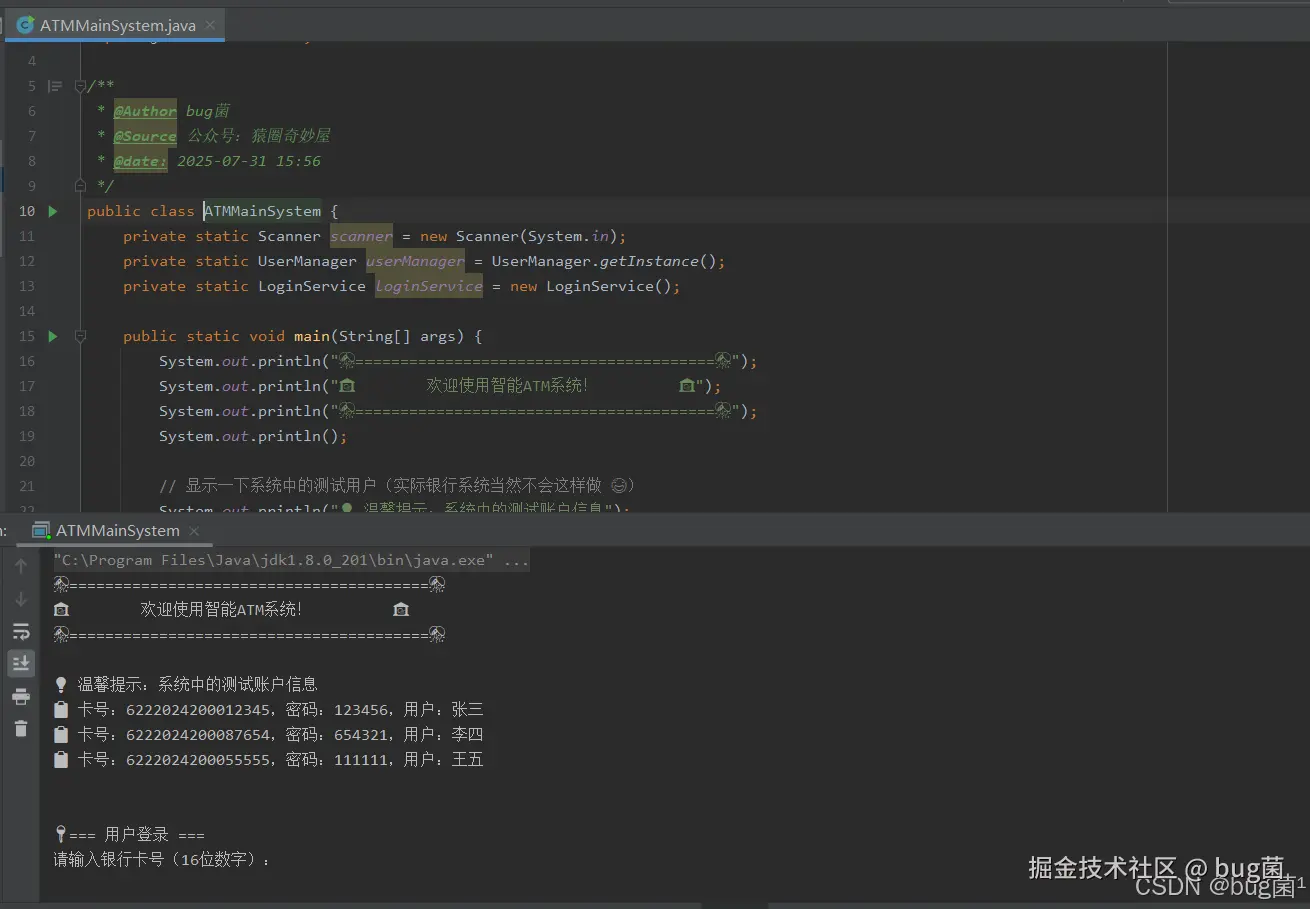Screen dimensions: 1310x909
Task: Print the console output
Action: coord(21,696)
